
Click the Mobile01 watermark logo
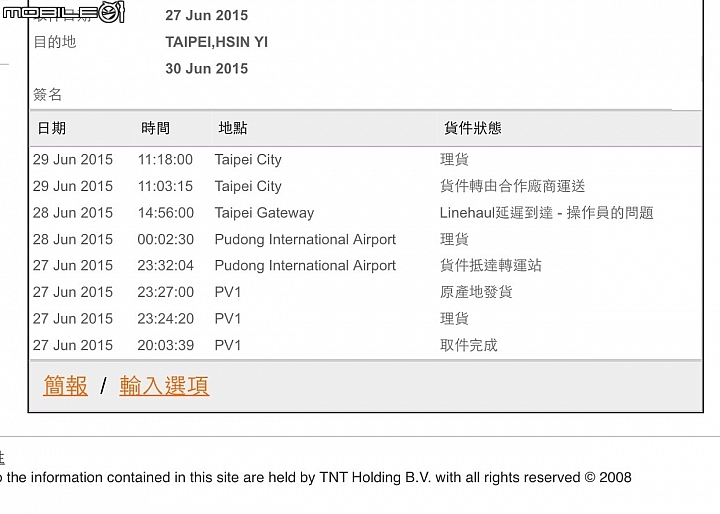63,12
